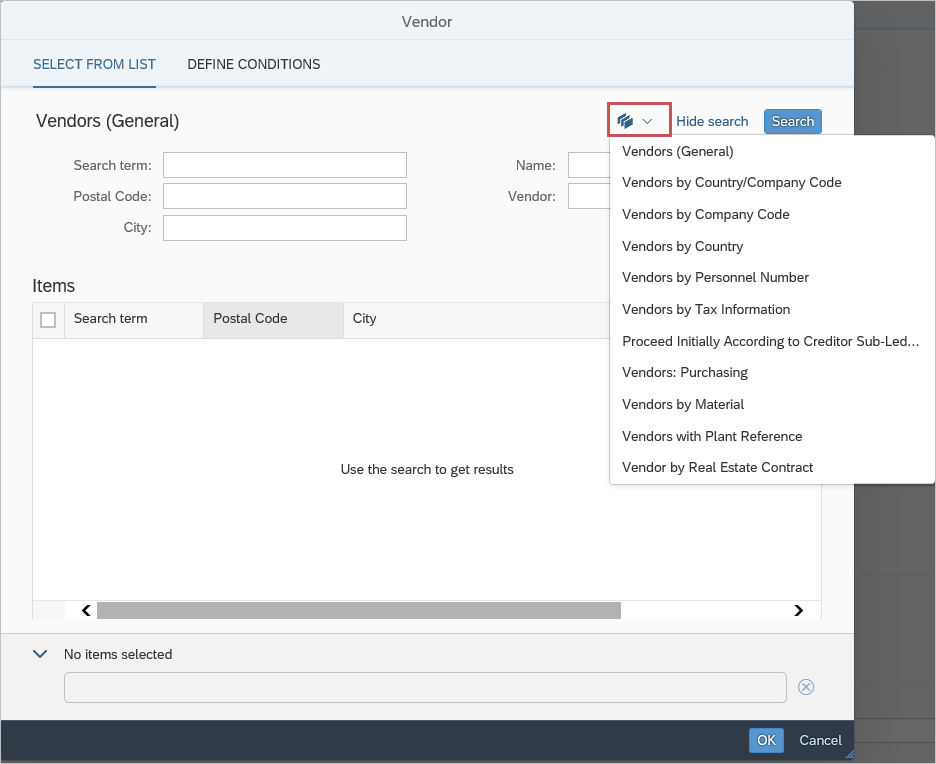The height and width of the screenshot is (764, 936).
Task: Click the right scroll arrow of items table
Action: point(798,610)
